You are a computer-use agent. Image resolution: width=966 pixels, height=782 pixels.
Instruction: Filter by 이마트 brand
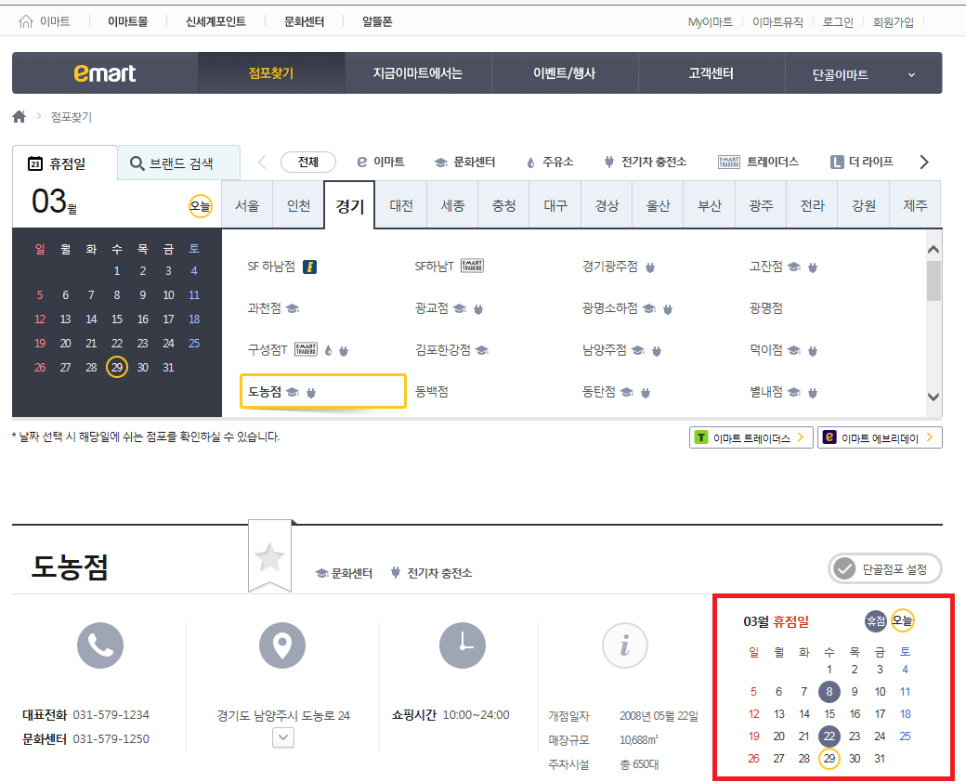pos(381,162)
